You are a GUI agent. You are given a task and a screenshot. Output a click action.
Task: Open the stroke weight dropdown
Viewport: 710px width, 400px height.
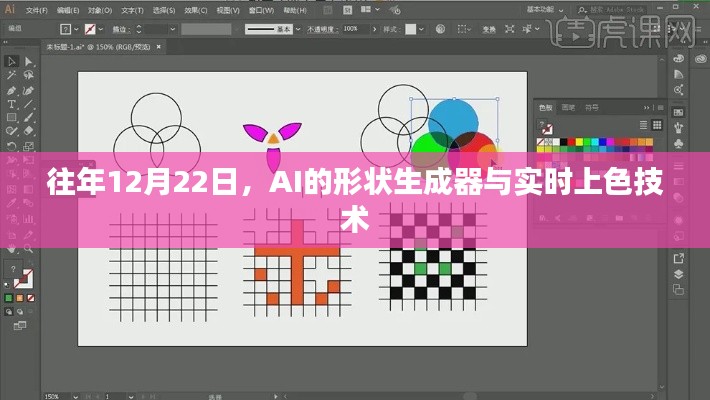coord(173,29)
